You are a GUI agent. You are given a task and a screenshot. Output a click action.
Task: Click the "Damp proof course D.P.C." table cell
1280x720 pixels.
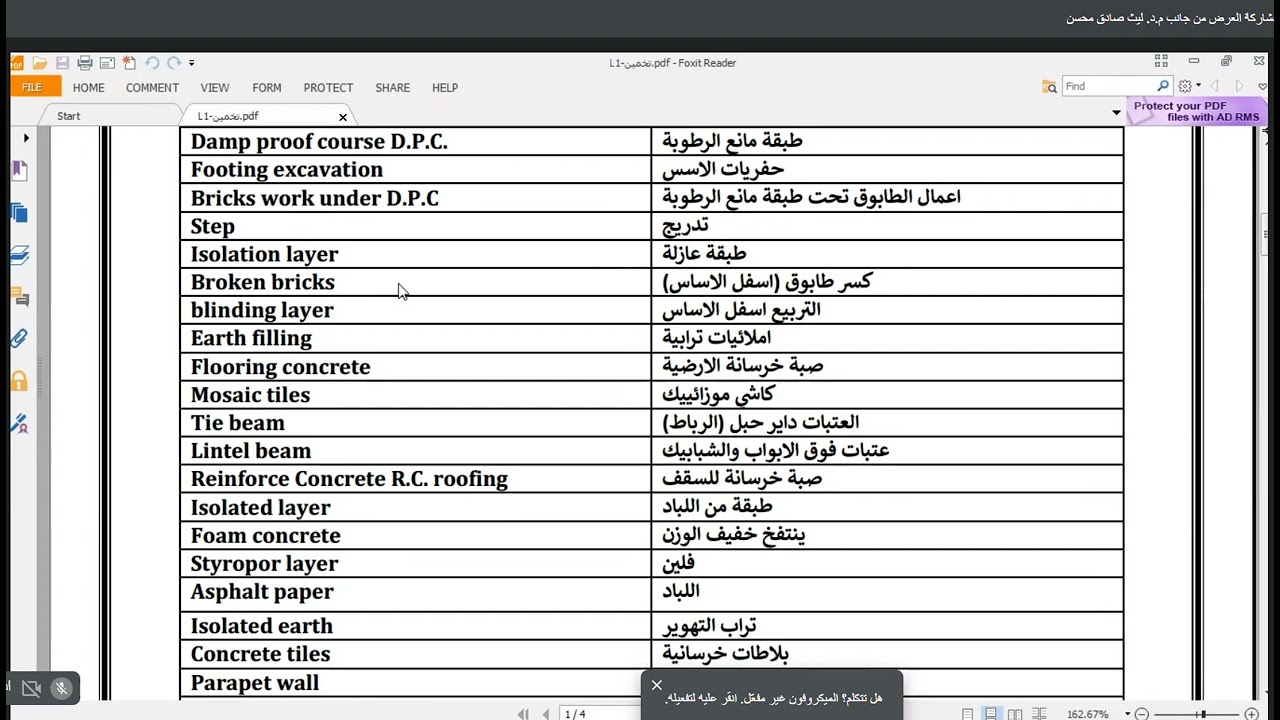tap(416, 141)
